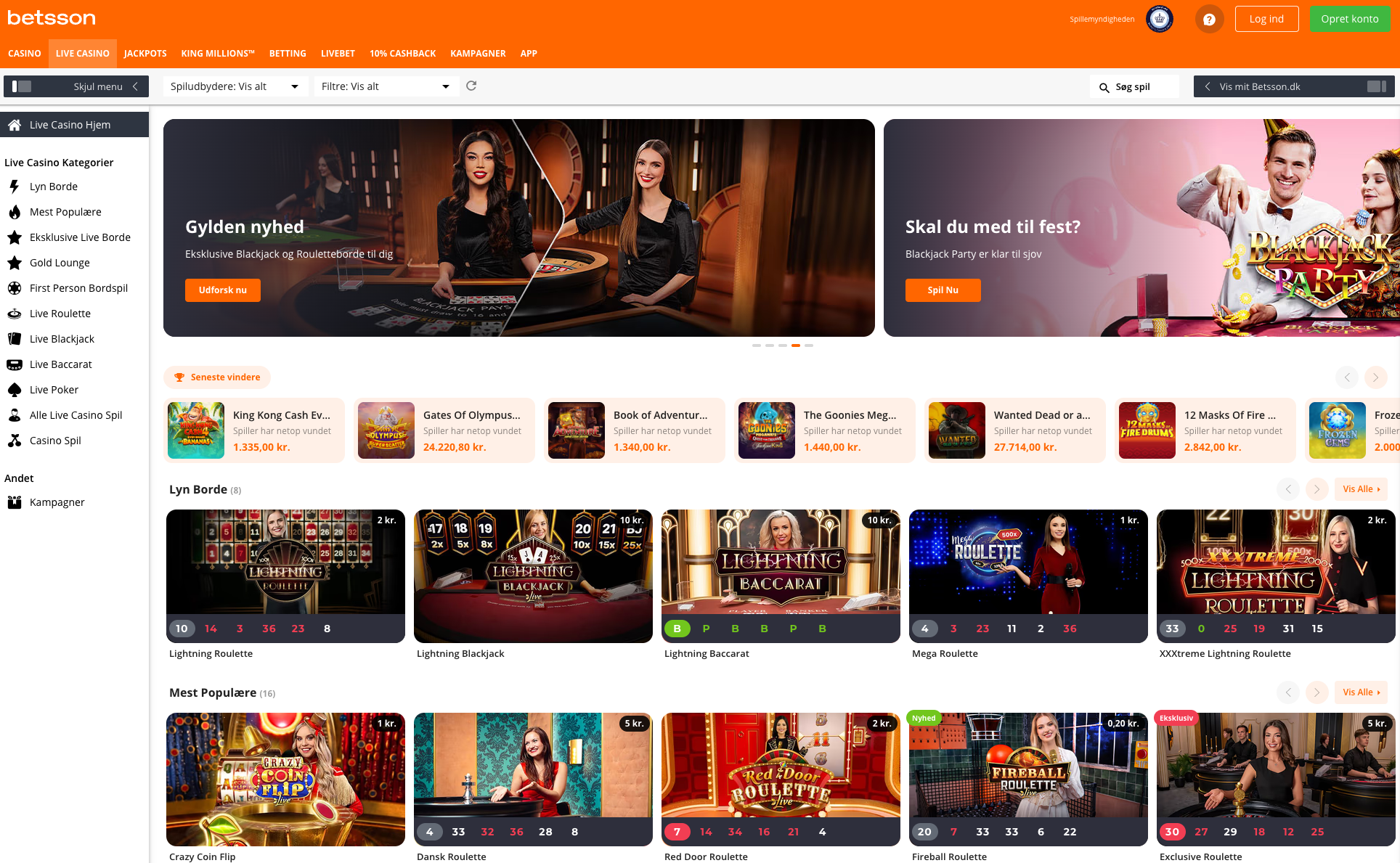Refresh the game filters with the reload icon

pyautogui.click(x=471, y=86)
